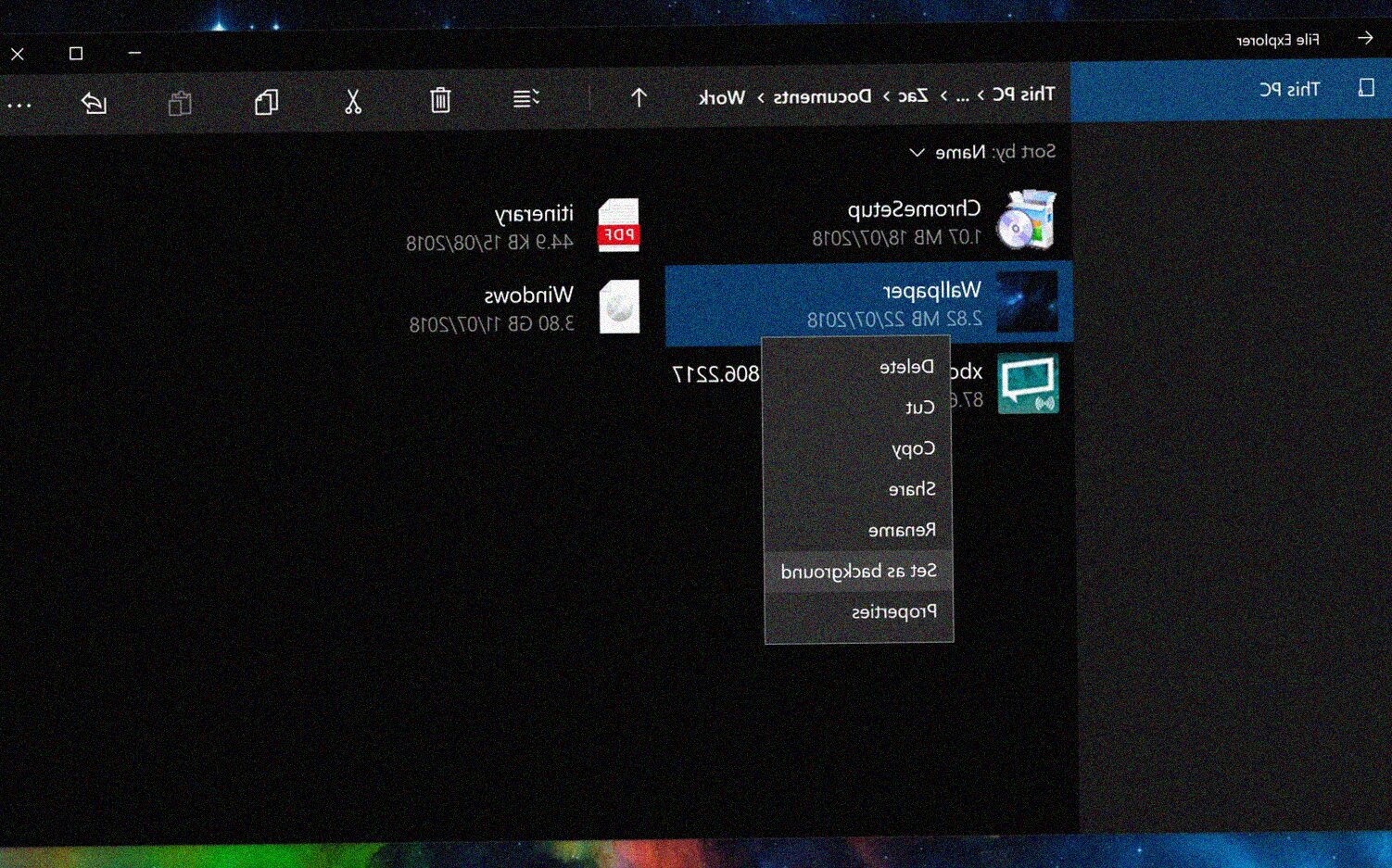Click the copy icon in toolbar
Image resolution: width=1392 pixels, height=868 pixels.
point(266,102)
